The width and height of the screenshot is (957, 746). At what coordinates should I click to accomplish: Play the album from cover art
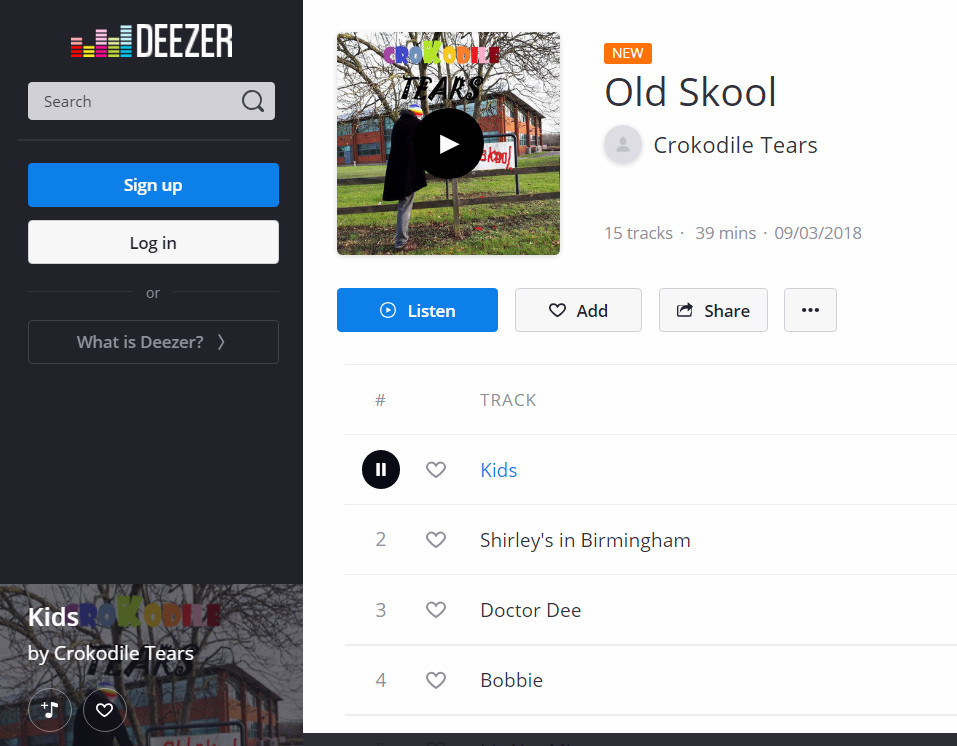pyautogui.click(x=449, y=143)
